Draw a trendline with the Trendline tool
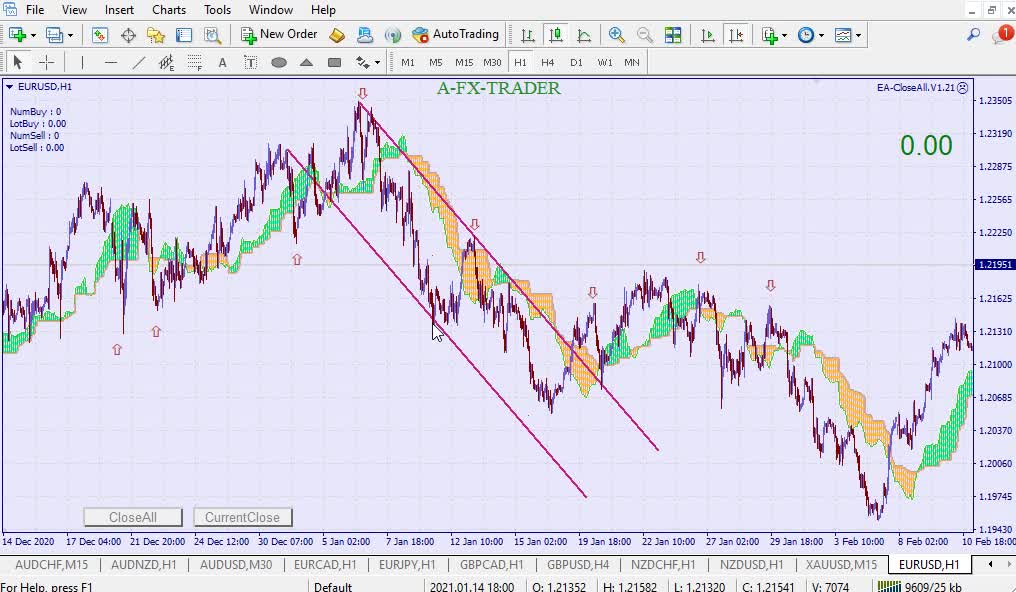This screenshot has height=592, width=1016. (x=138, y=62)
